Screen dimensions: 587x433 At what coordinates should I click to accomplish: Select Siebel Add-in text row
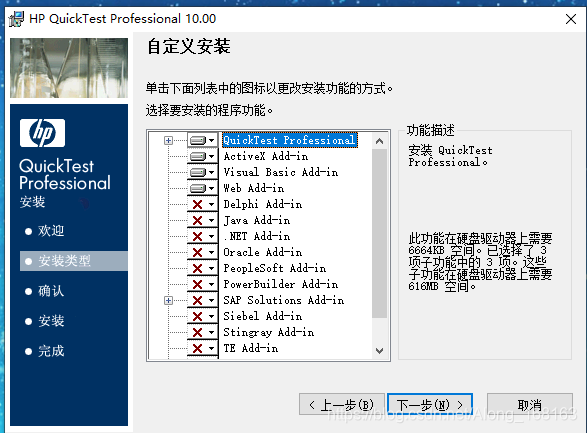[263, 317]
